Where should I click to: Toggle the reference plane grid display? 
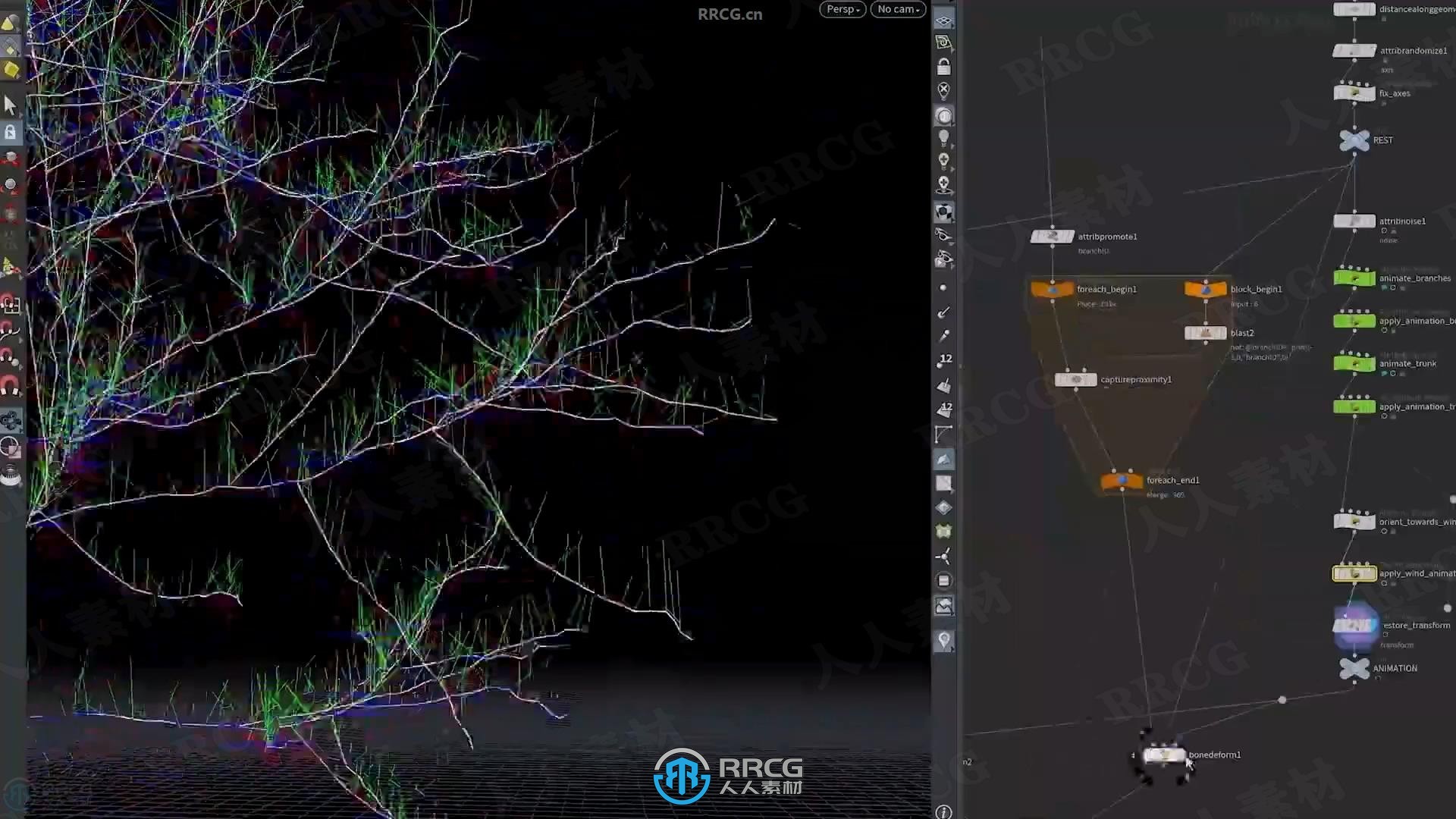943,20
